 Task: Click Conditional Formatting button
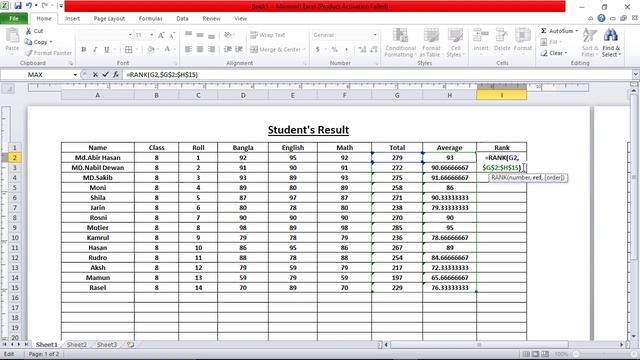(x=400, y=43)
